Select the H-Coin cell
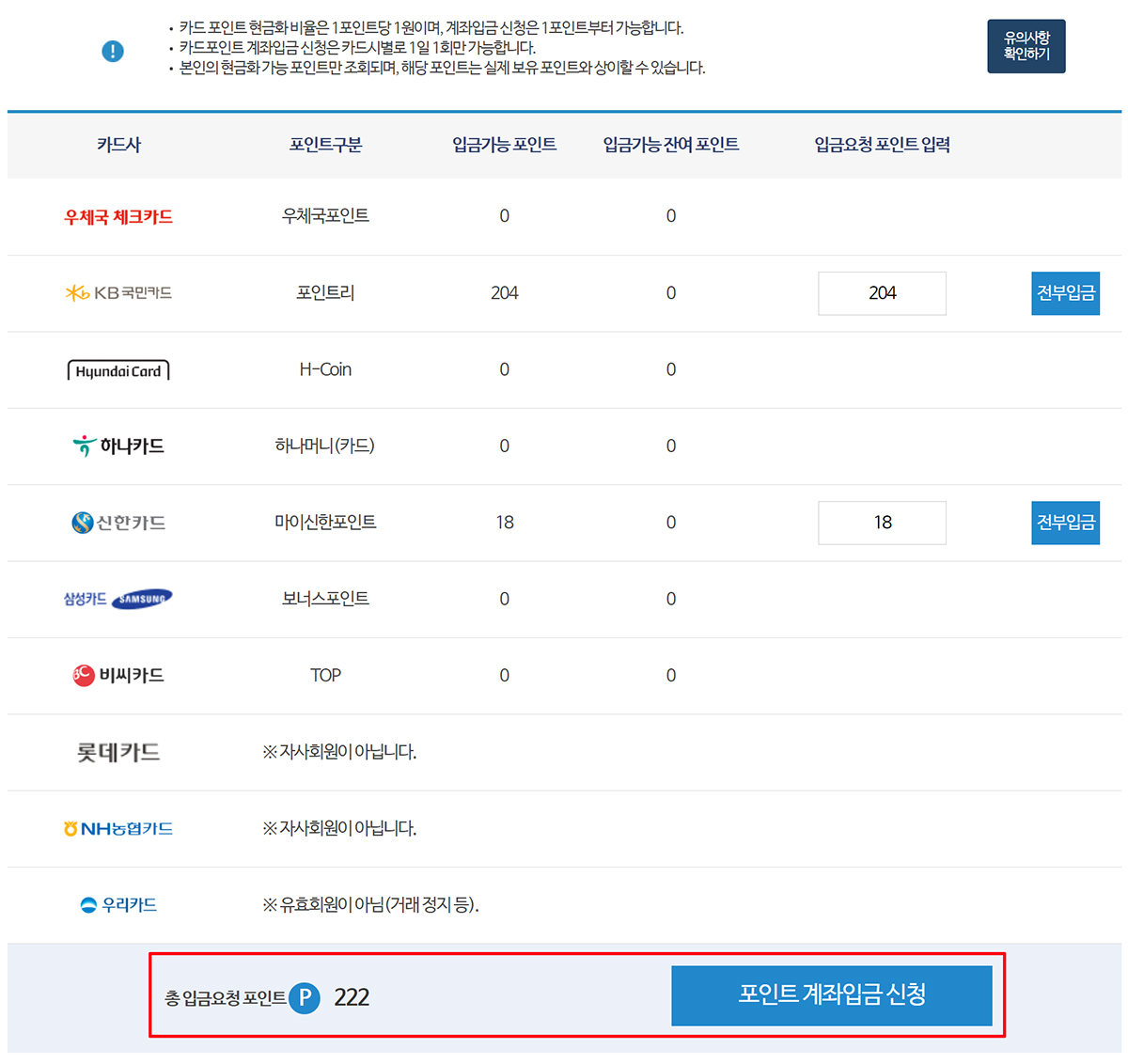This screenshot has width=1128, height=1064. pyautogui.click(x=325, y=369)
